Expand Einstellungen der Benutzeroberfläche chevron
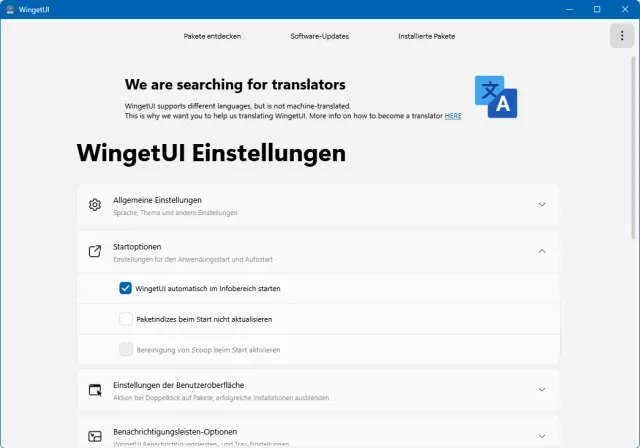The height and width of the screenshot is (448, 640). point(542,390)
